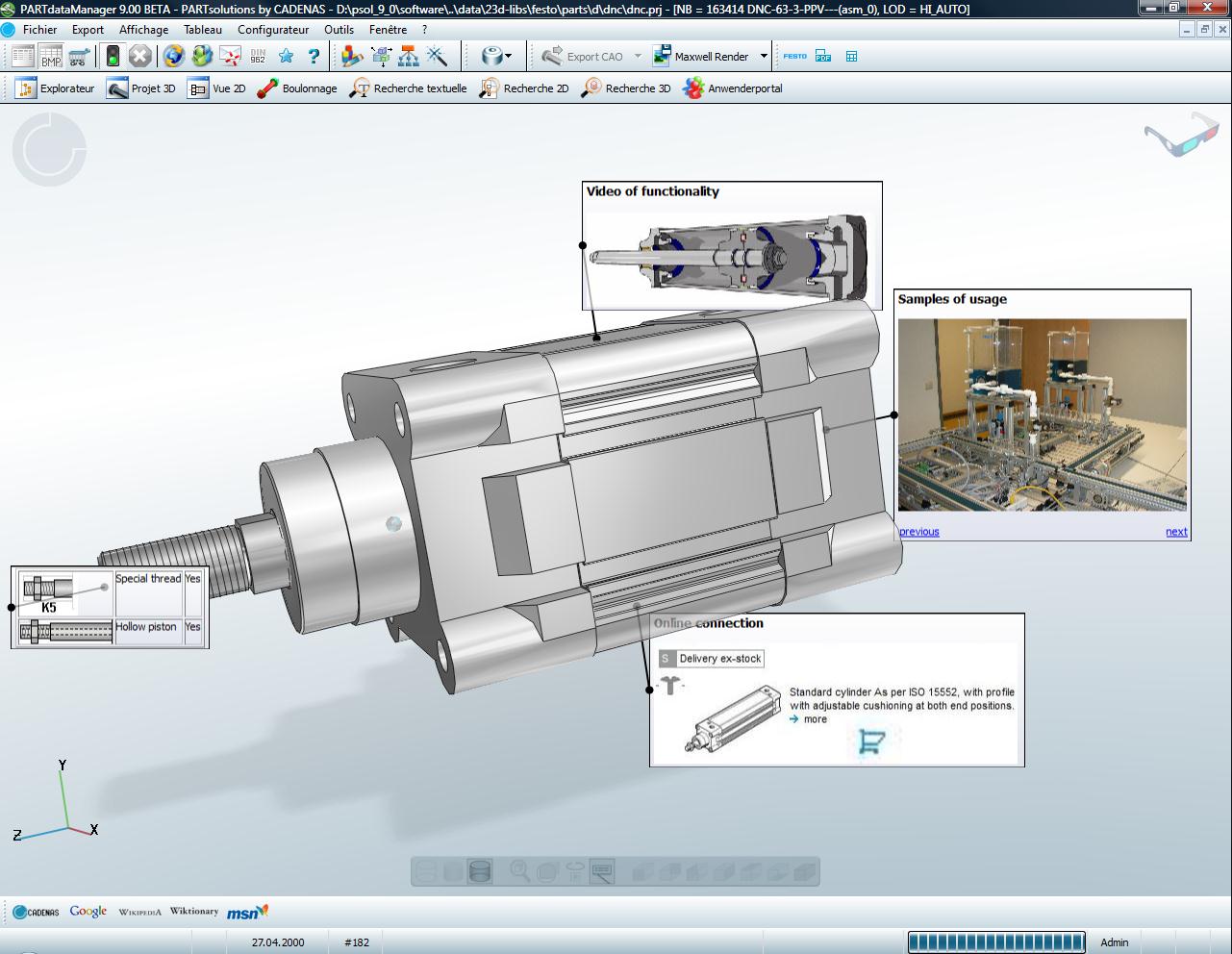Click the Maxwell Render button

tap(701, 56)
